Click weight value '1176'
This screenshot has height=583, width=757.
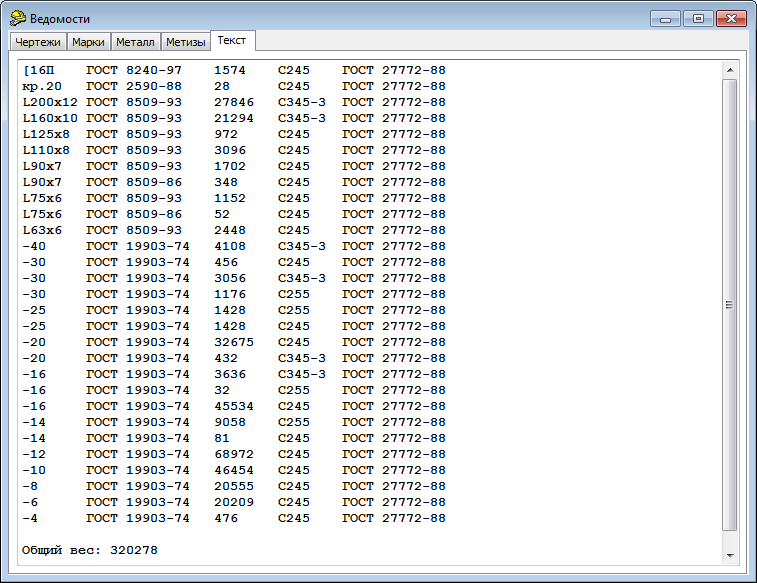pos(230,294)
